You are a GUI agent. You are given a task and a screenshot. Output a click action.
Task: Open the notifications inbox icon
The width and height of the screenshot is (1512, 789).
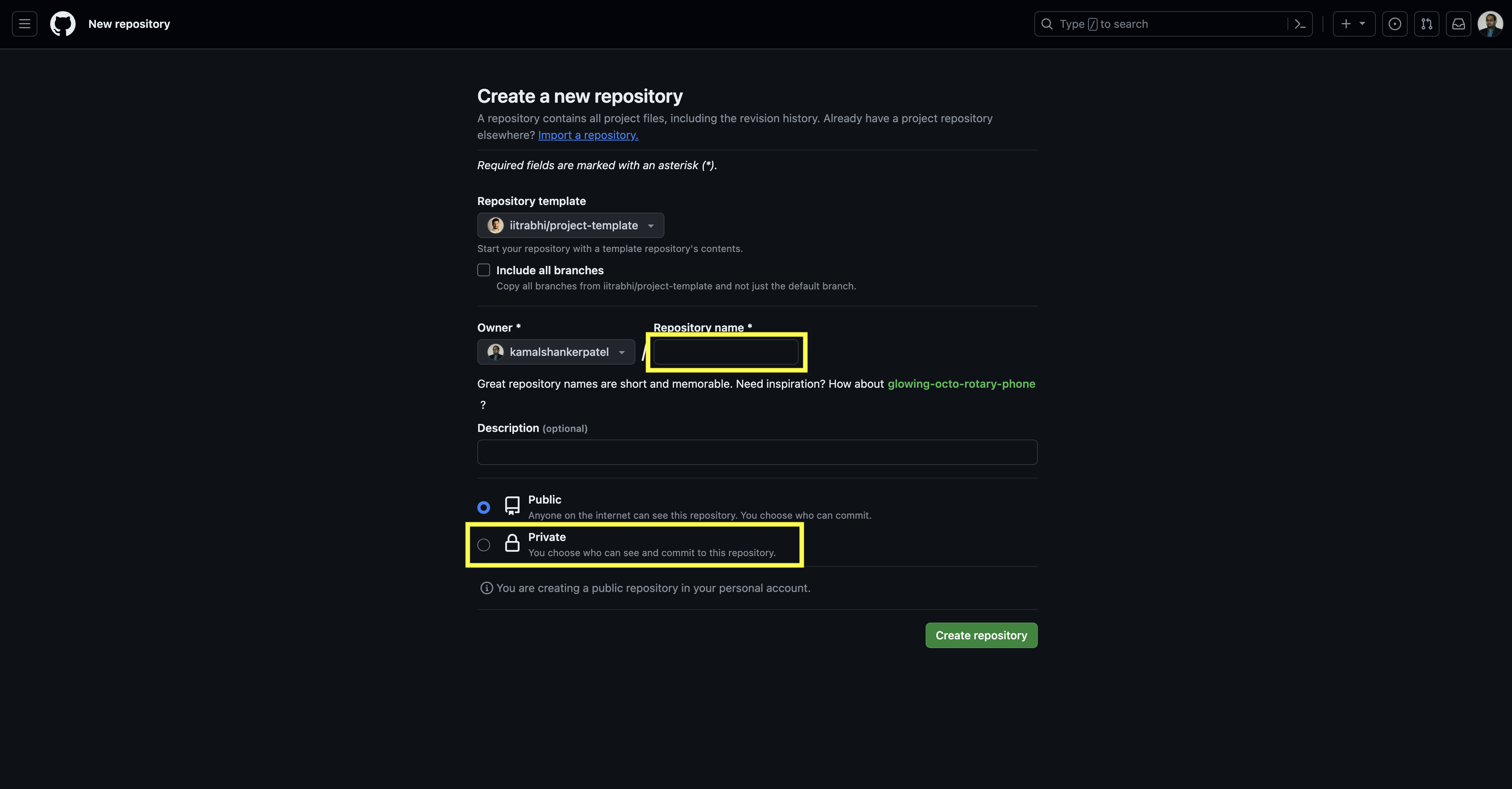pos(1458,24)
